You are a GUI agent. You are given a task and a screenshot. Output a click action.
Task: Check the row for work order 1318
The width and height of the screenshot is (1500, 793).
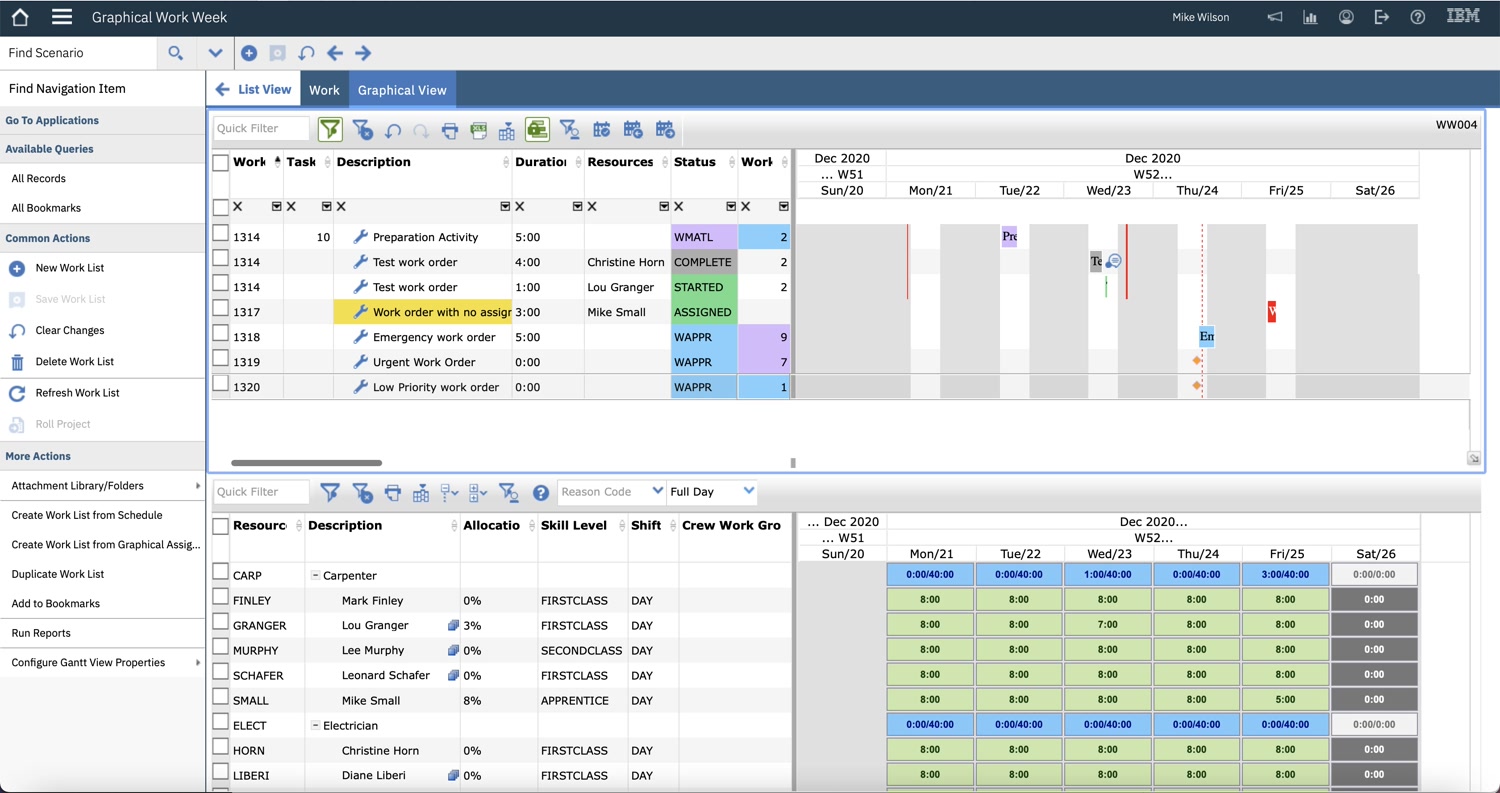pos(221,334)
